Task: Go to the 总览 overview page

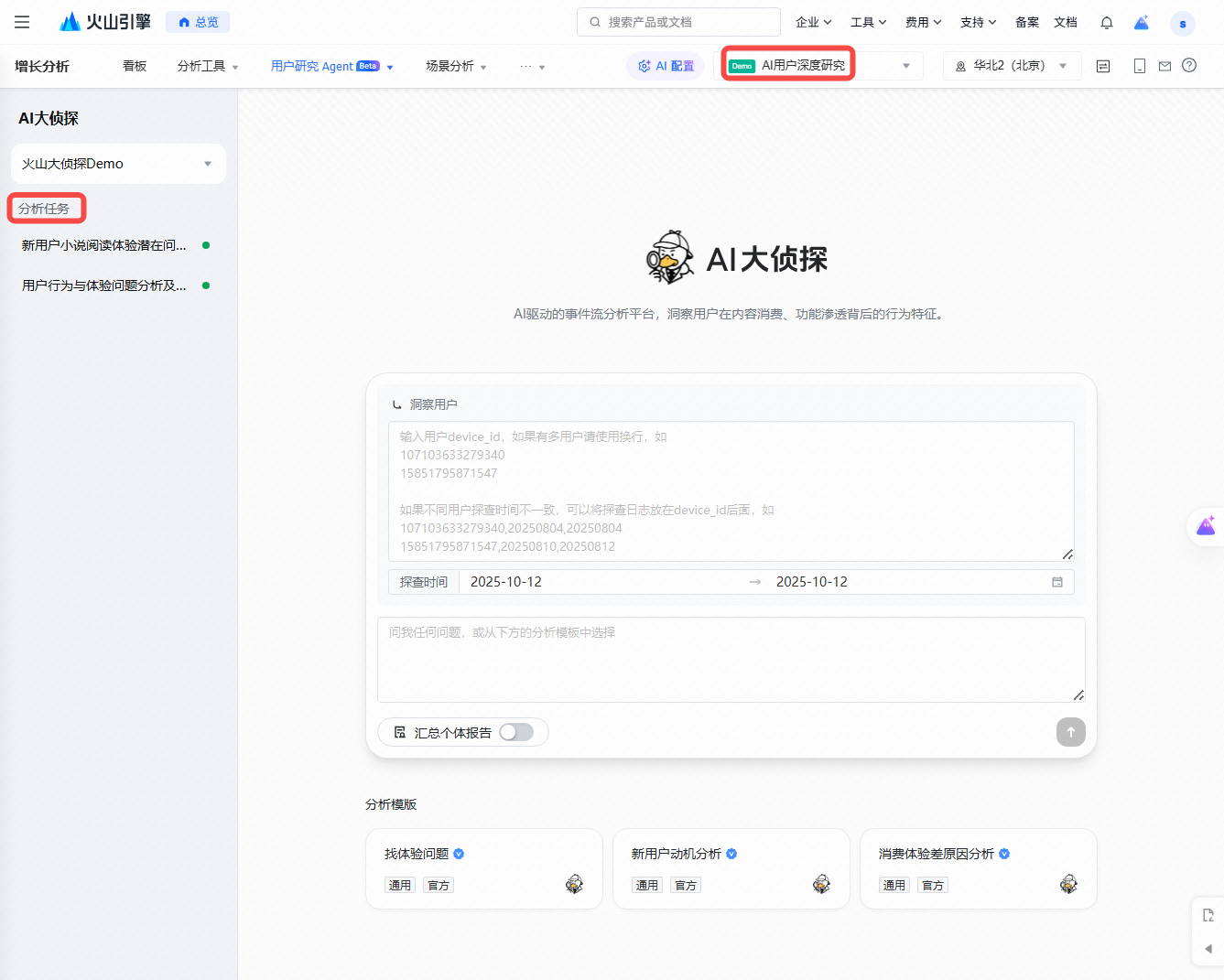Action: pos(198,22)
